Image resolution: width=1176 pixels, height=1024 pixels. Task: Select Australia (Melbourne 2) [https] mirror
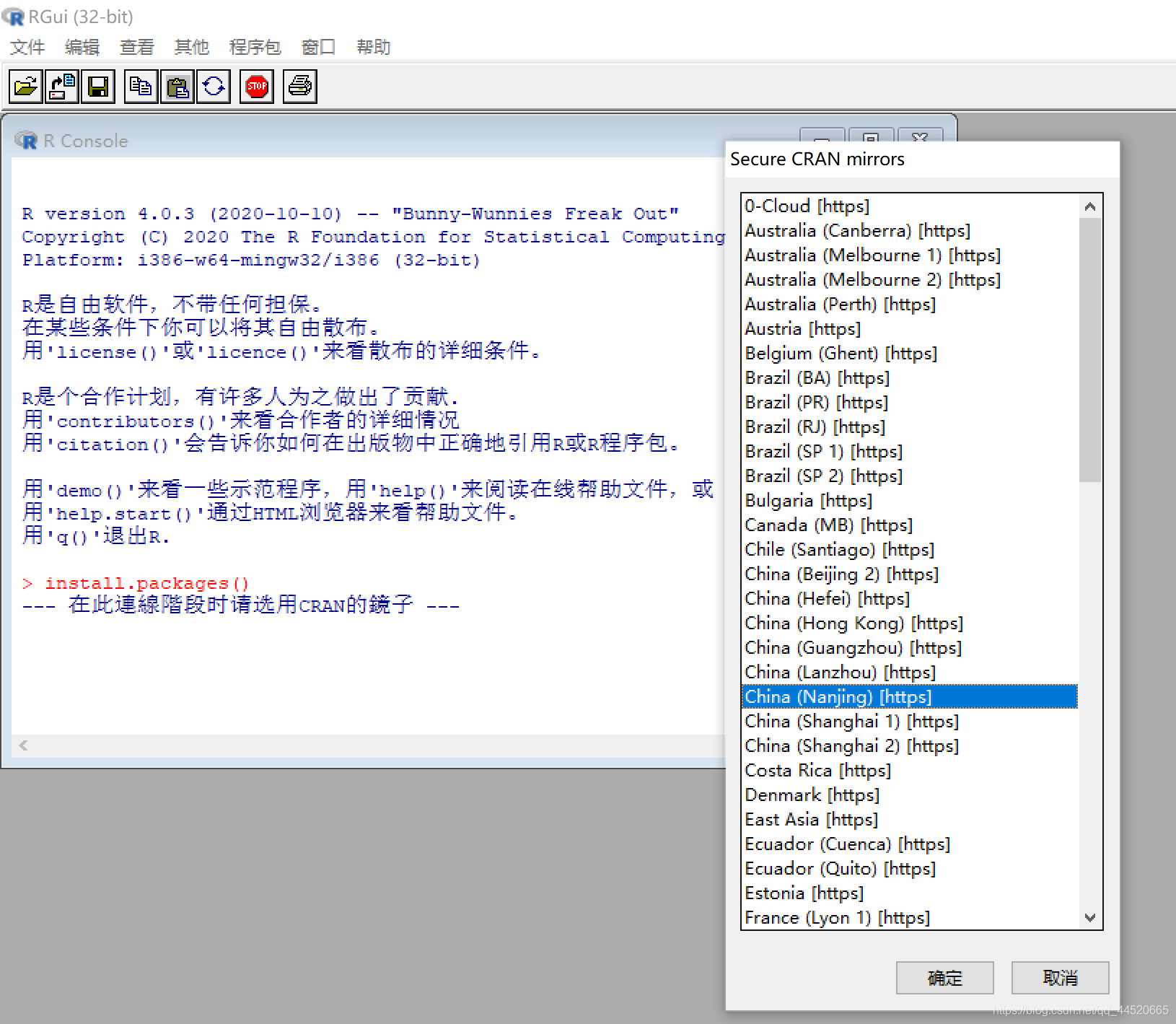(x=909, y=279)
